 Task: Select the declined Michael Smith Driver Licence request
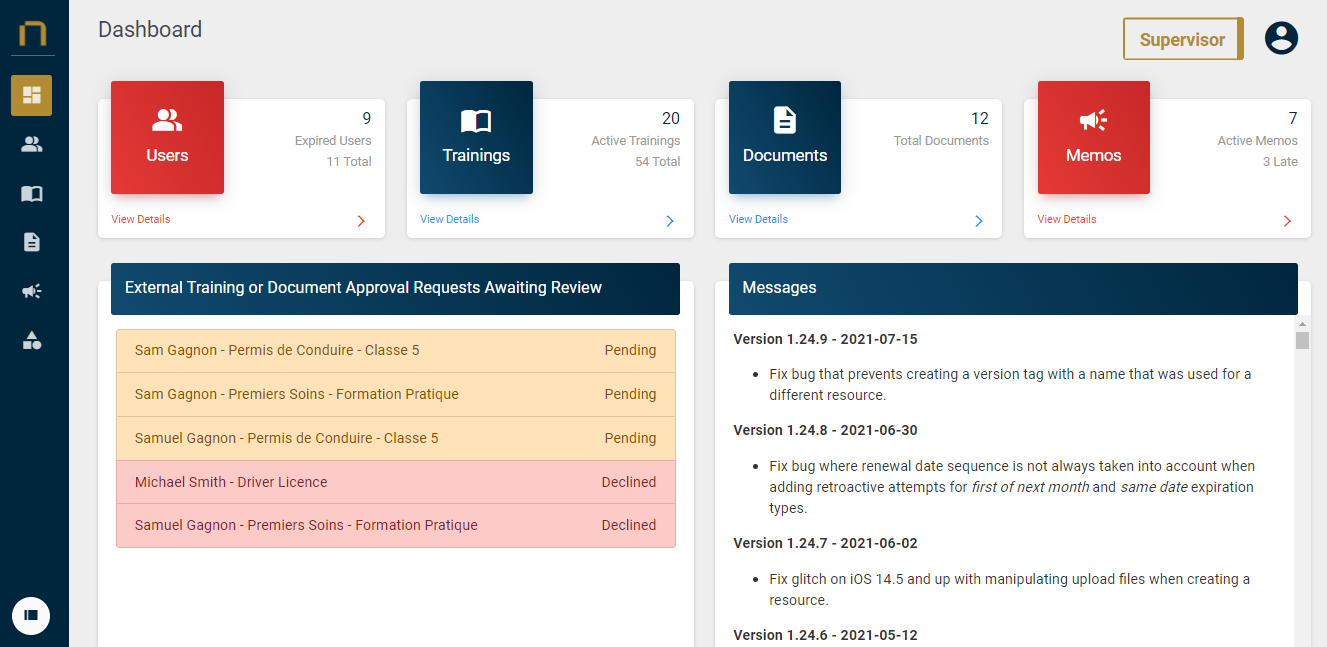pyautogui.click(x=395, y=481)
